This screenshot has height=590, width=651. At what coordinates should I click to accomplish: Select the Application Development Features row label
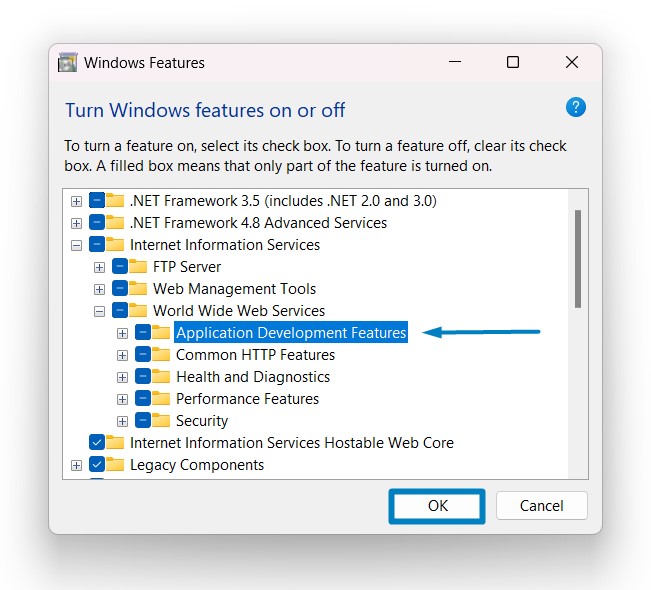pyautogui.click(x=291, y=333)
